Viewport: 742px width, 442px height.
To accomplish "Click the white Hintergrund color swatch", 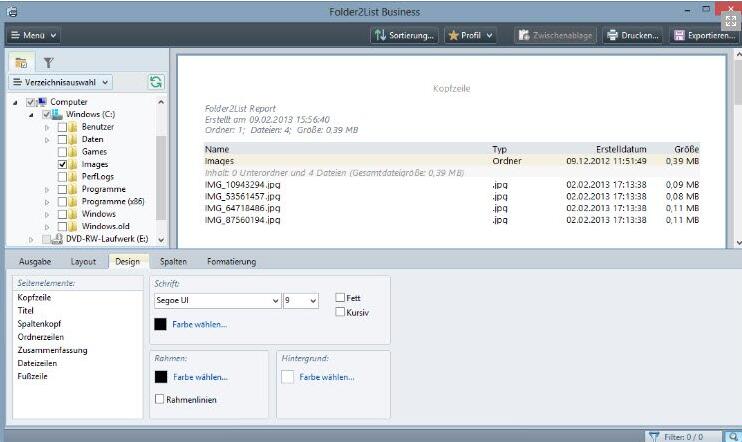I will 287,377.
